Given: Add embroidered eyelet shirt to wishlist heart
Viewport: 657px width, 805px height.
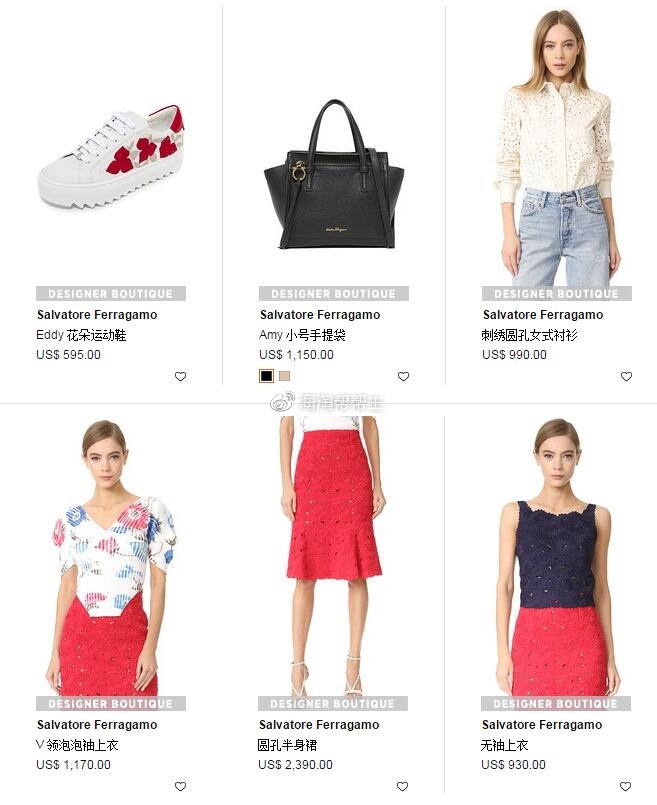Looking at the screenshot, I should coord(626,376).
